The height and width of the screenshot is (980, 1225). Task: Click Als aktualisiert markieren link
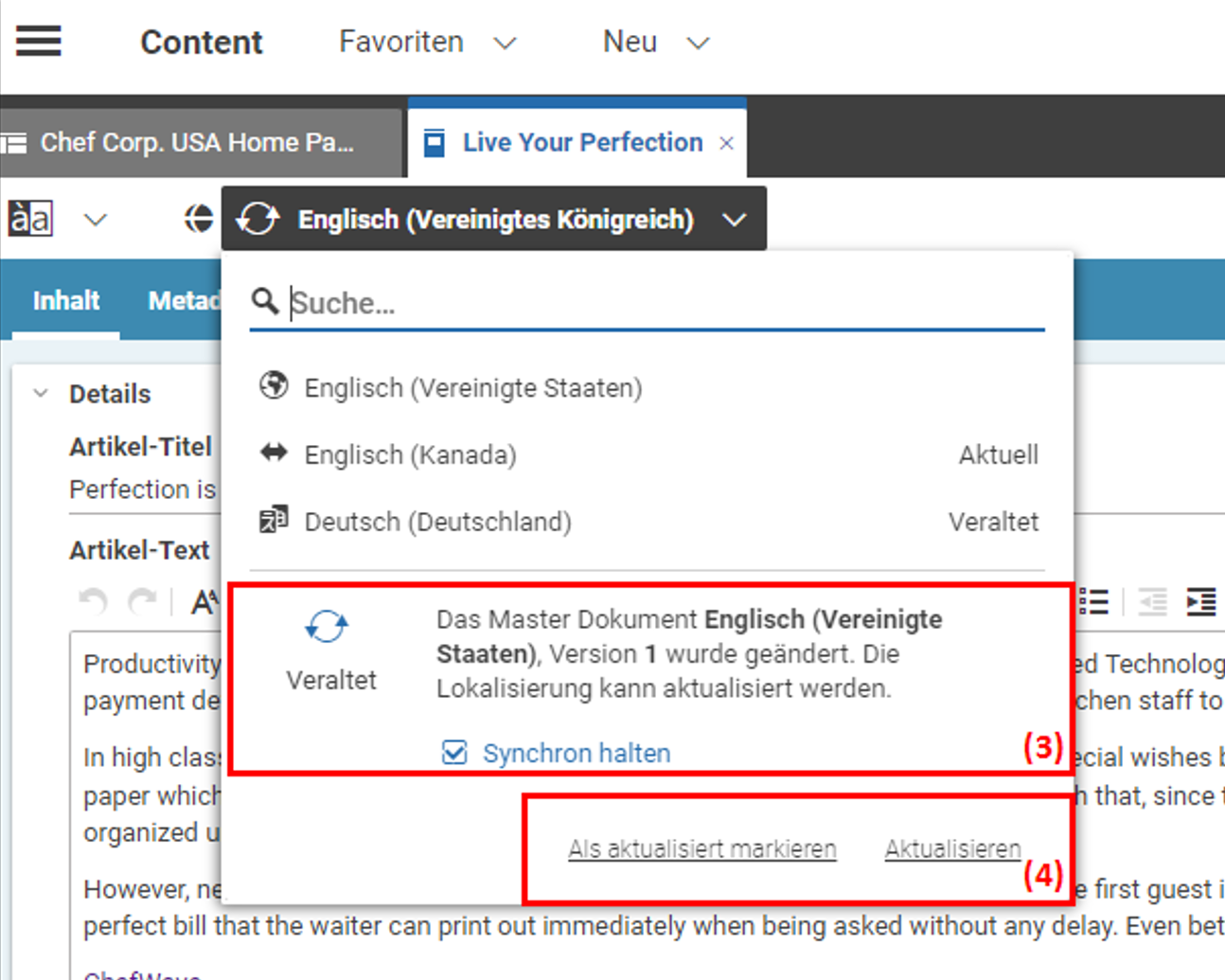coord(701,849)
